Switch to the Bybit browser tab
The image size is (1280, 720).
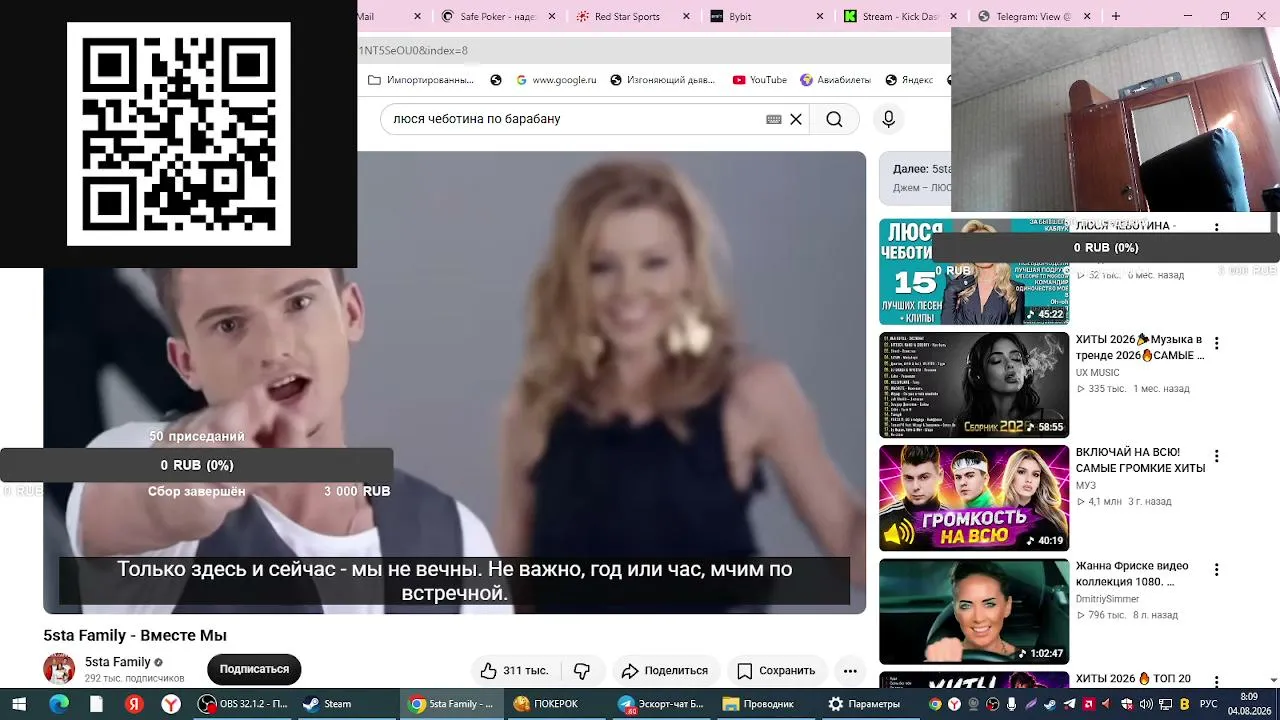(766, 16)
